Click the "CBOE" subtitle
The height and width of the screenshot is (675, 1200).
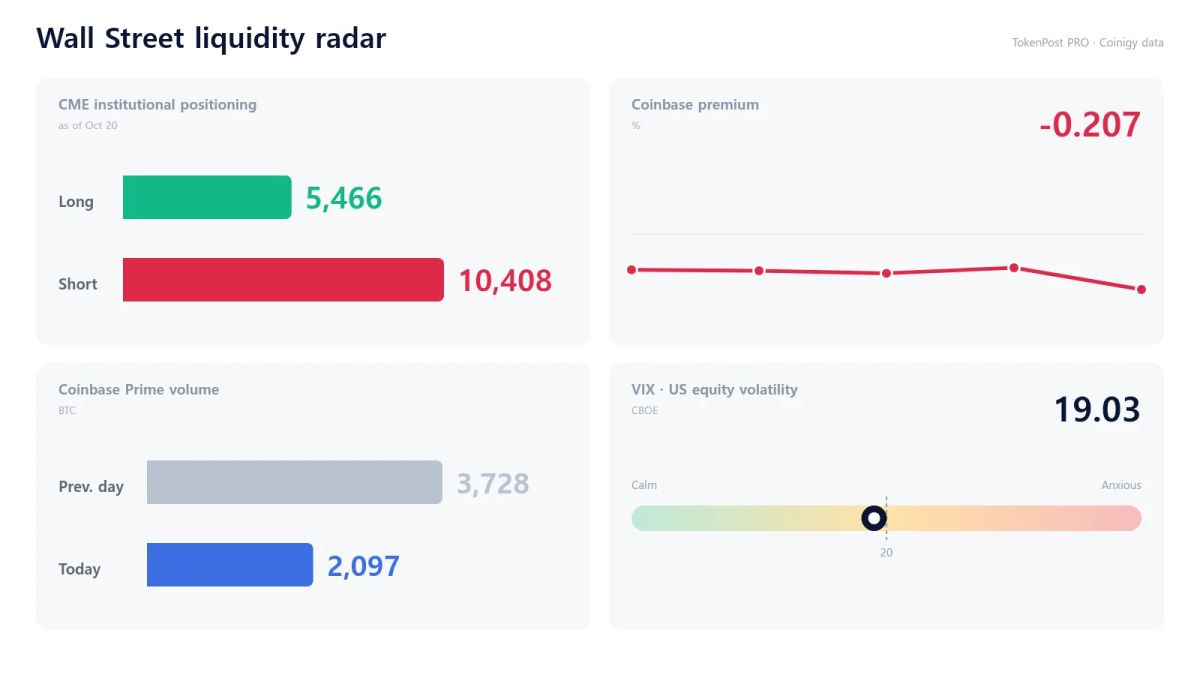[645, 410]
